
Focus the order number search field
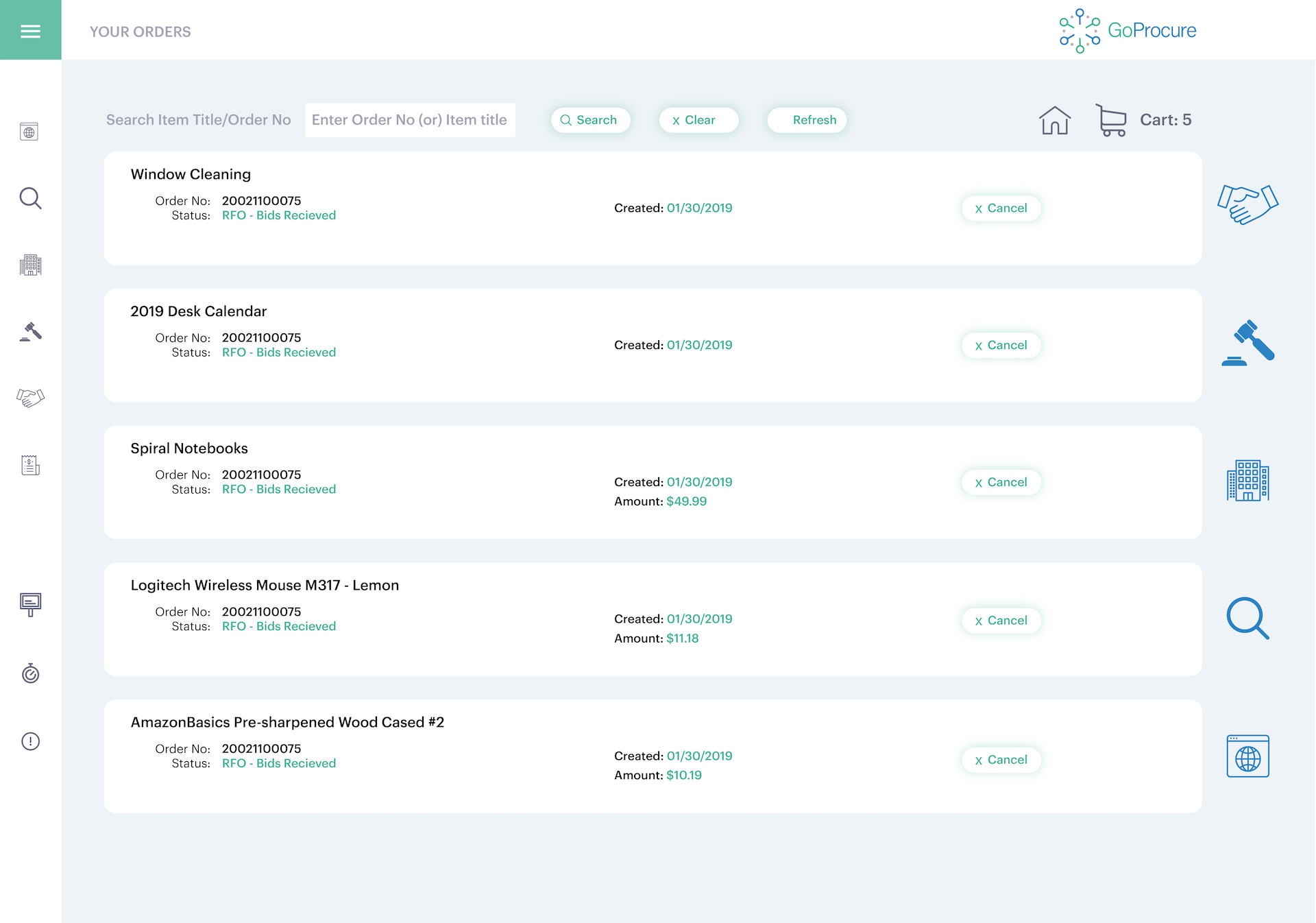point(410,120)
